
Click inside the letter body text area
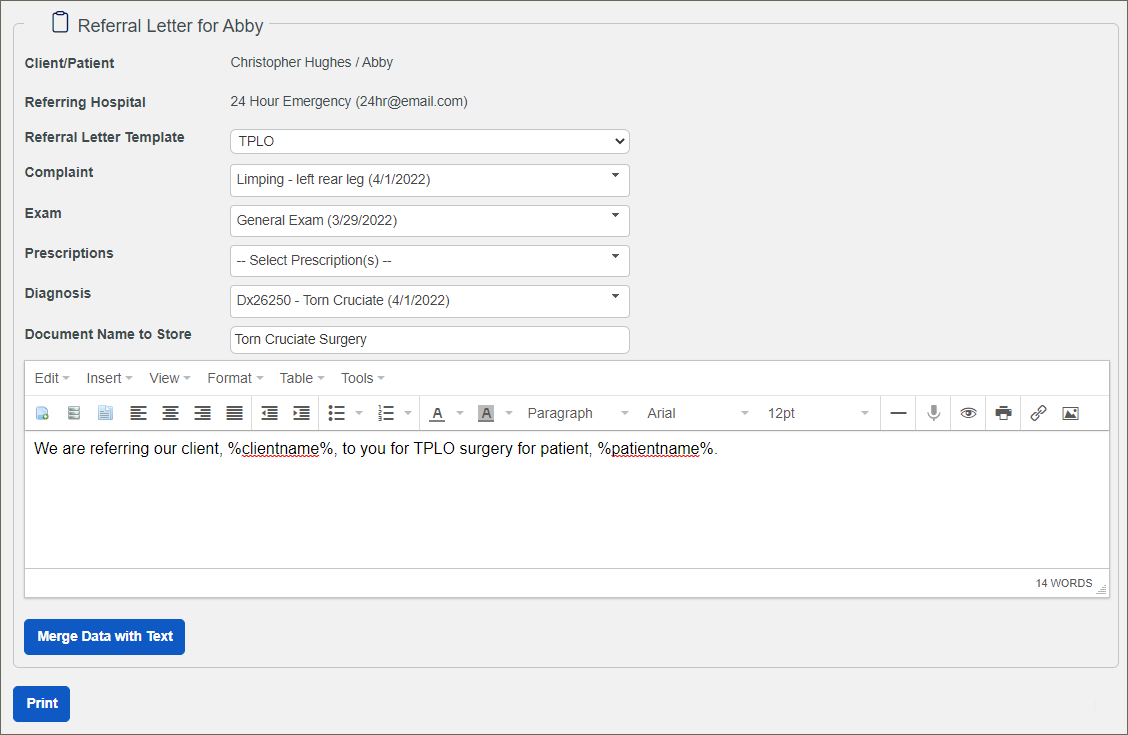coord(567,501)
